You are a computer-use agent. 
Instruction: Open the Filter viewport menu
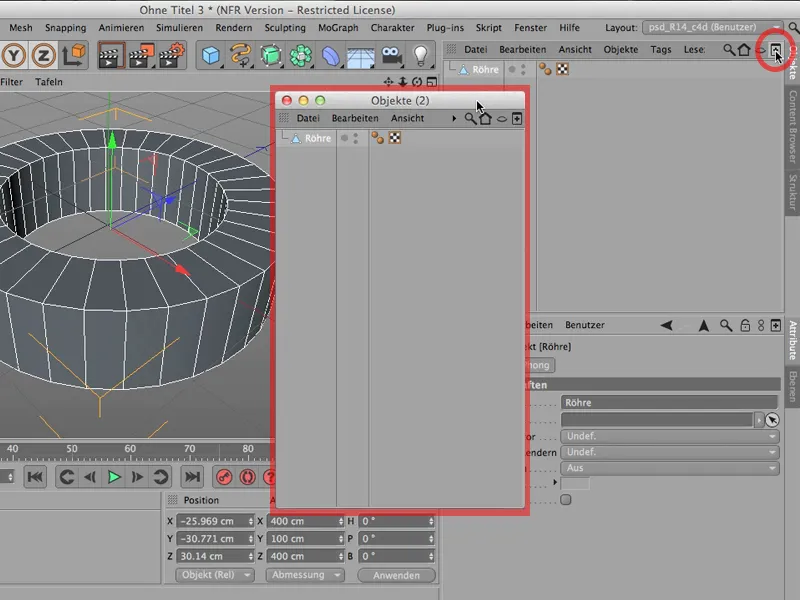(x=12, y=82)
